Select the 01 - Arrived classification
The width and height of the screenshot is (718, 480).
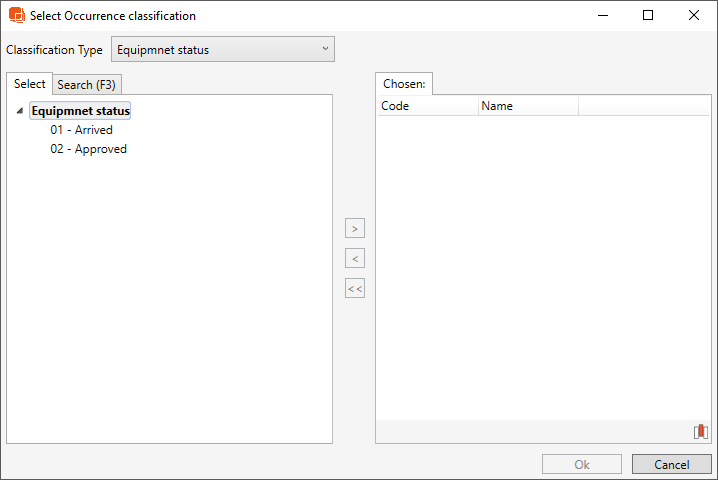81,130
